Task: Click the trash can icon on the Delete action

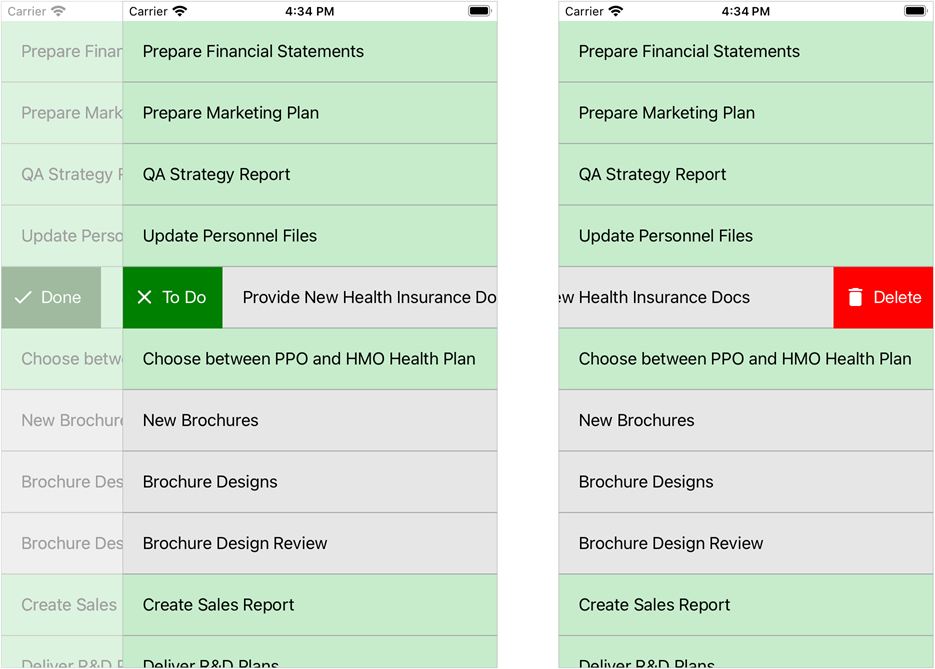Action: coord(855,298)
